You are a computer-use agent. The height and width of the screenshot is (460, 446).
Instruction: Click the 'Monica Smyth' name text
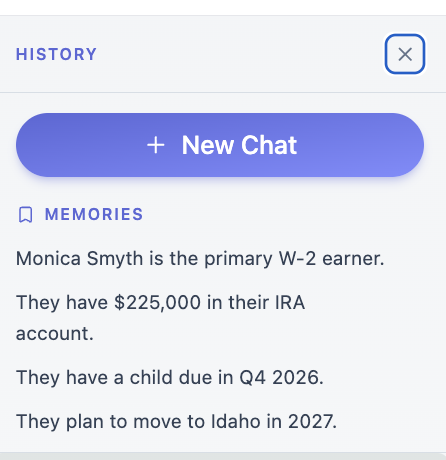[x=79, y=259]
